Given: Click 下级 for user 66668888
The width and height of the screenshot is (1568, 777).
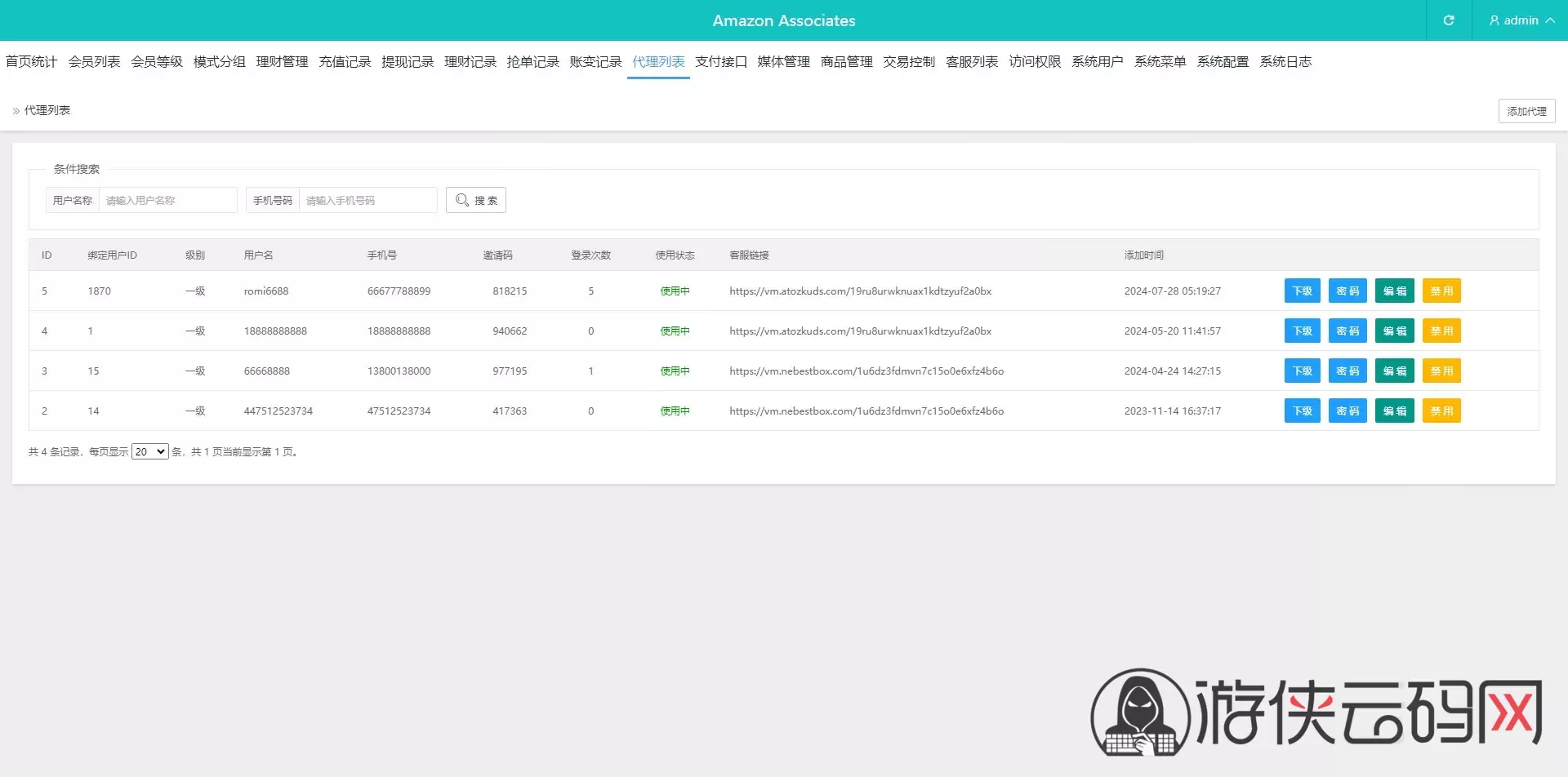Looking at the screenshot, I should [x=1302, y=371].
